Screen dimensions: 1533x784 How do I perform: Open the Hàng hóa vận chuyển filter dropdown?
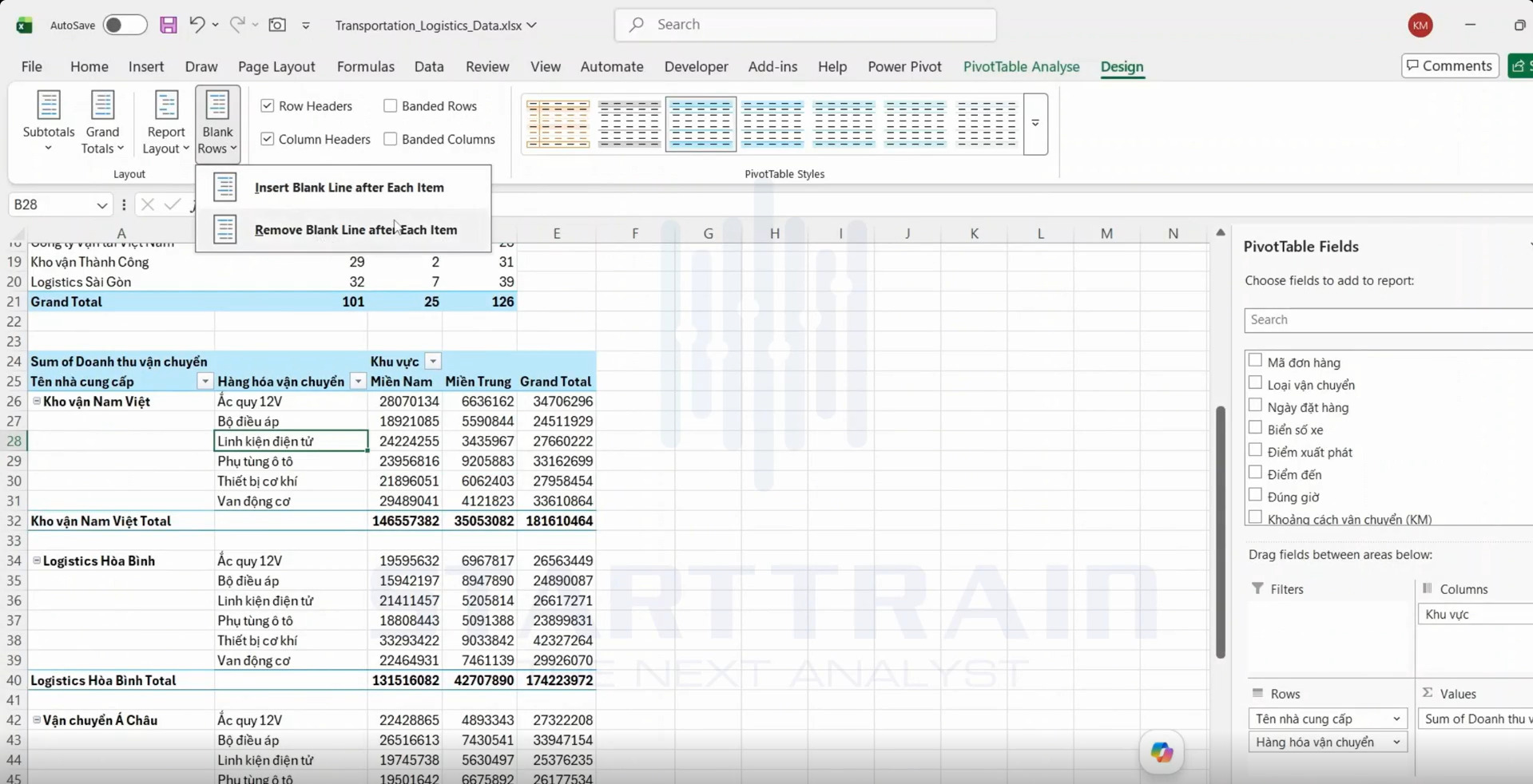[358, 382]
